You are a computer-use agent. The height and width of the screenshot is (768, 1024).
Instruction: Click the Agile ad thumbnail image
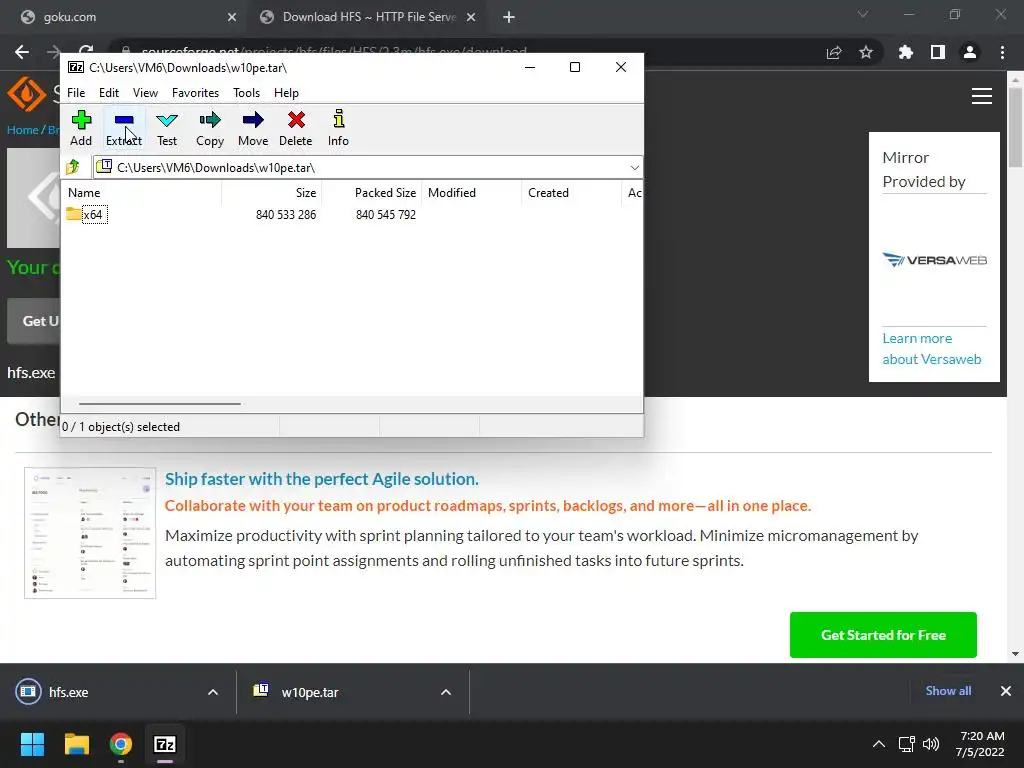click(x=90, y=533)
